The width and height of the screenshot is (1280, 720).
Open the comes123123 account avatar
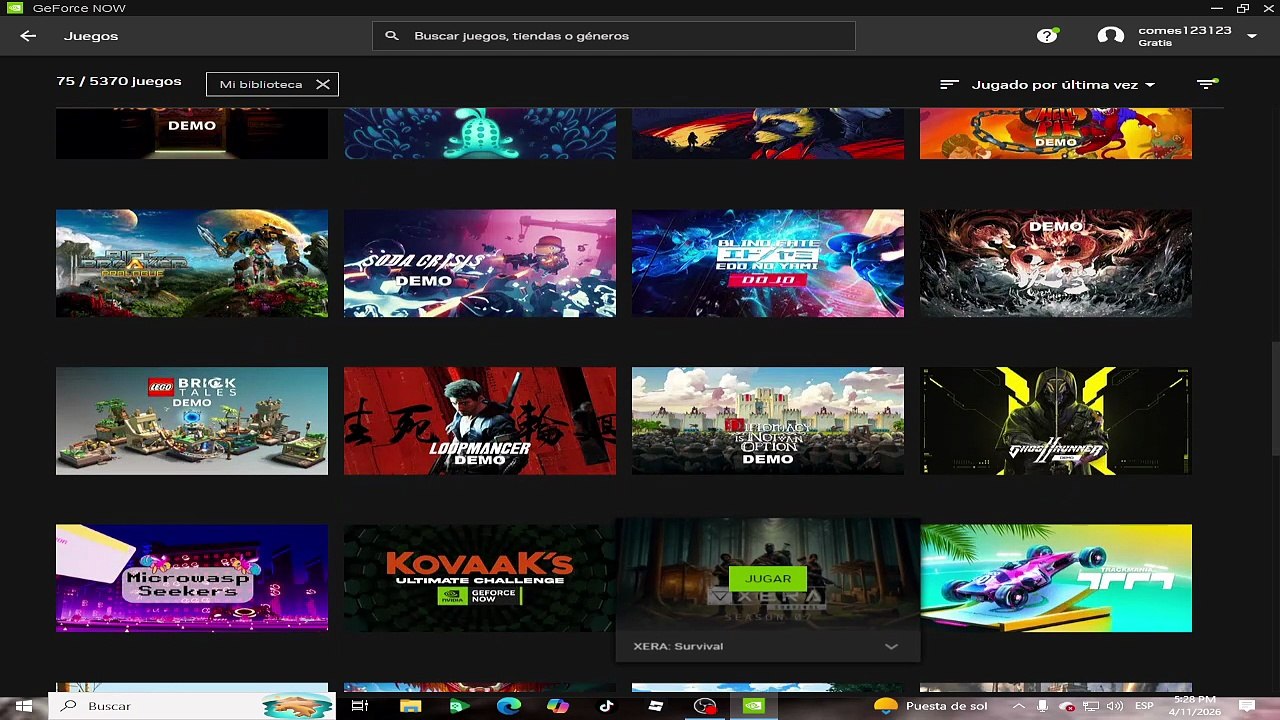[1110, 36]
